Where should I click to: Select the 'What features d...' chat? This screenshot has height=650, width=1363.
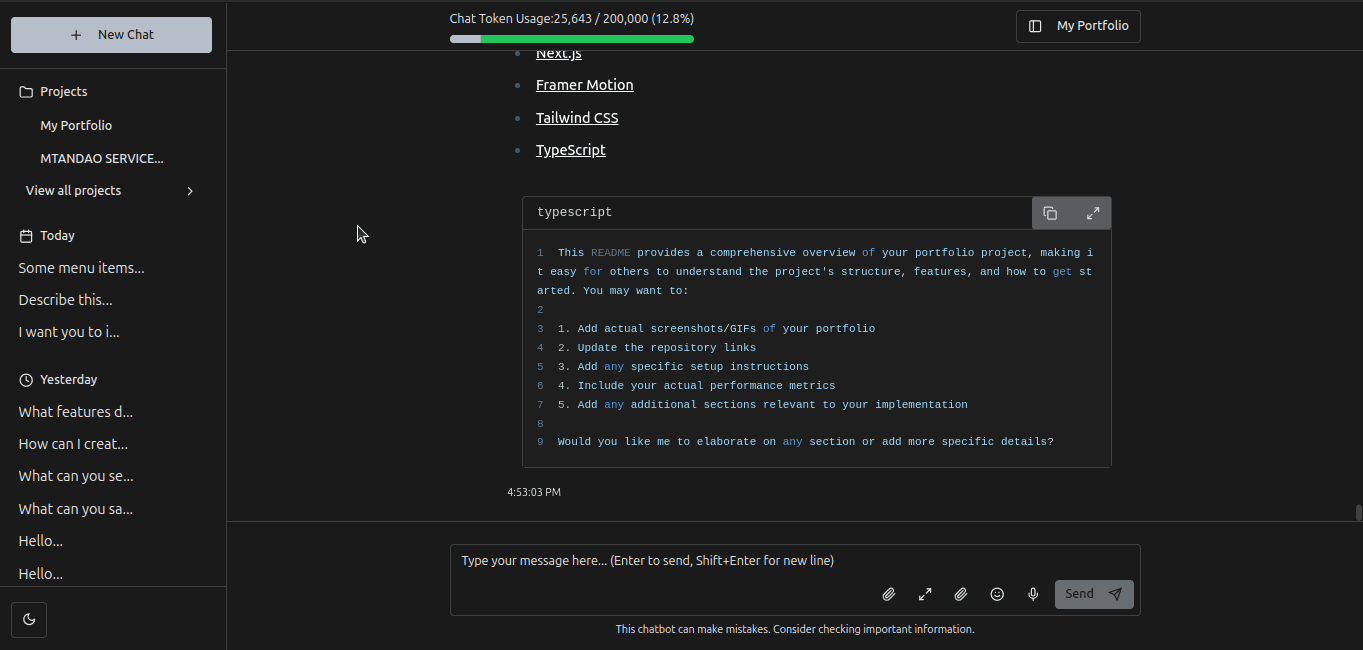coord(75,412)
